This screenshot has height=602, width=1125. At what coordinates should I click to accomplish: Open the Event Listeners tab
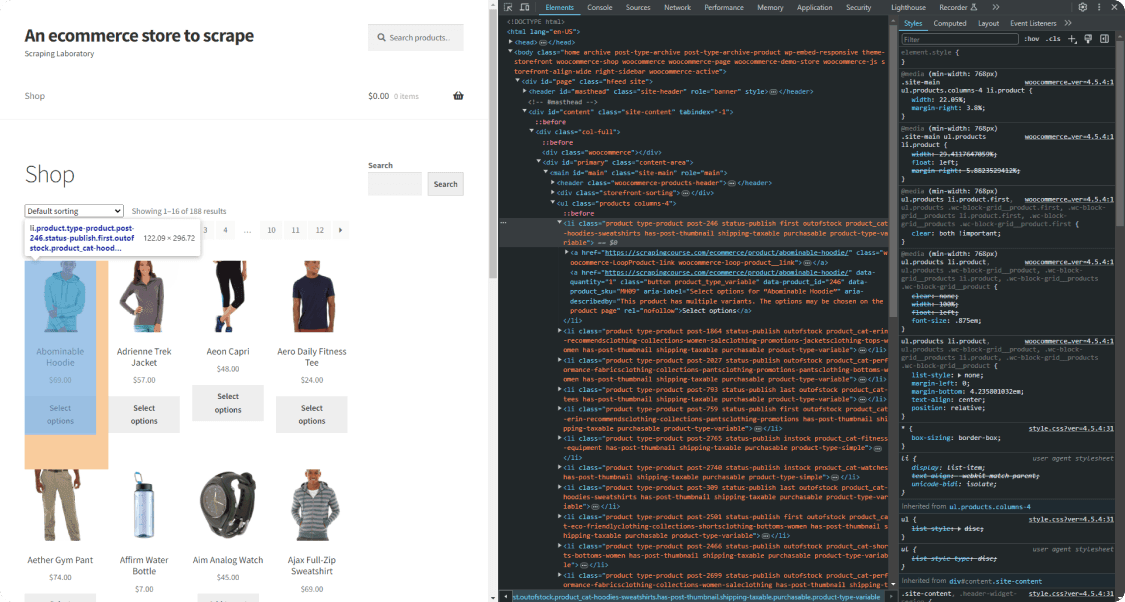[1033, 24]
